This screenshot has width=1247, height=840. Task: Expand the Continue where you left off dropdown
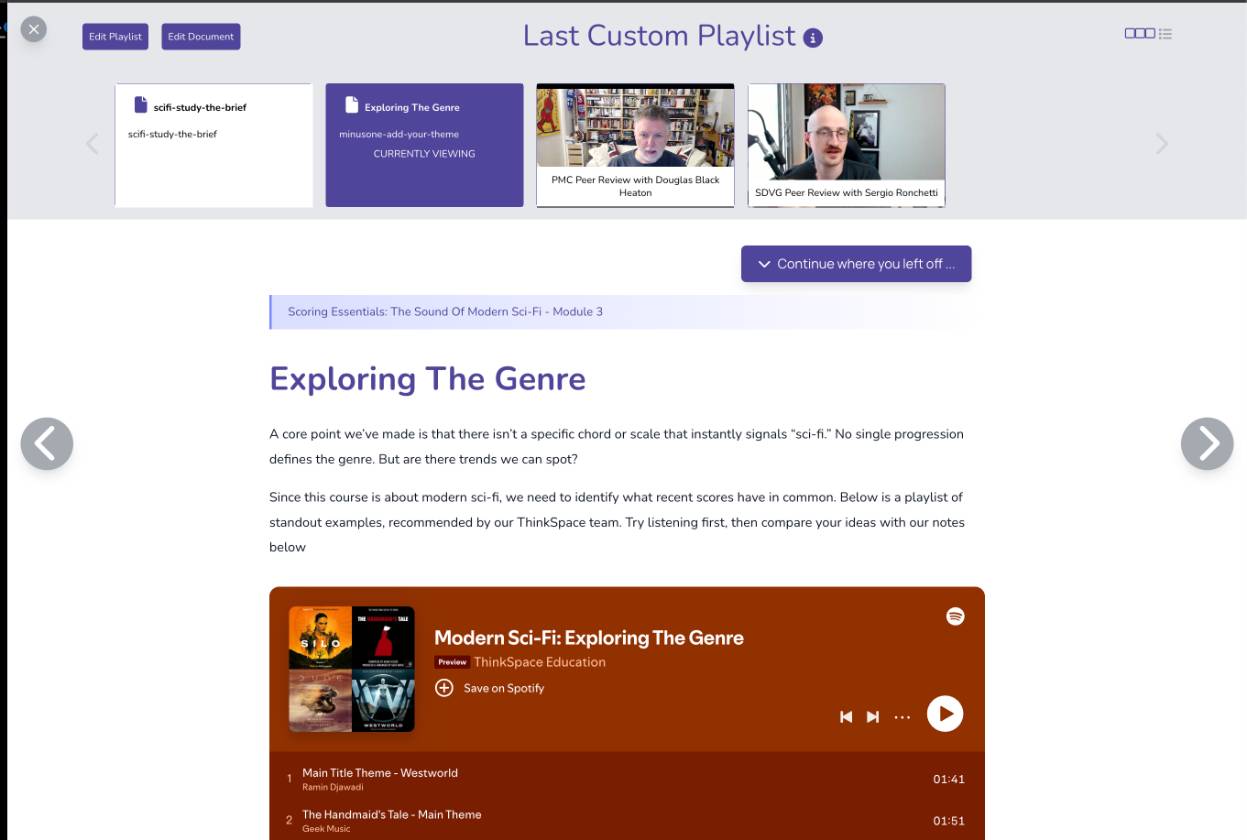point(856,264)
